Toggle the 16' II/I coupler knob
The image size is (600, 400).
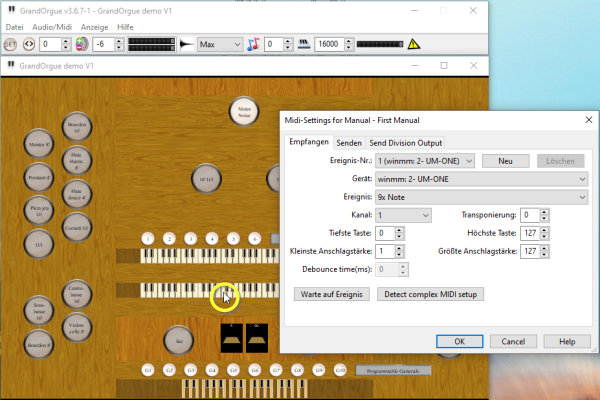(x=206, y=179)
